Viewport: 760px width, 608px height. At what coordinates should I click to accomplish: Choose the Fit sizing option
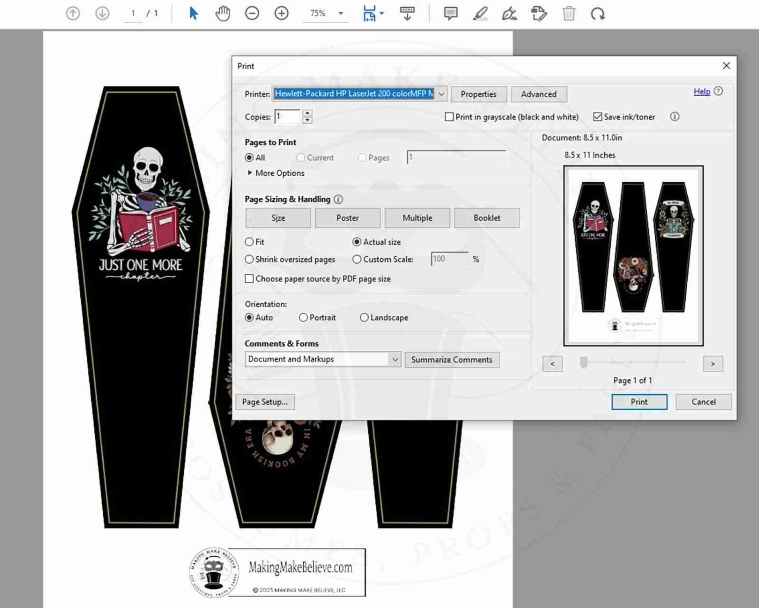249,241
